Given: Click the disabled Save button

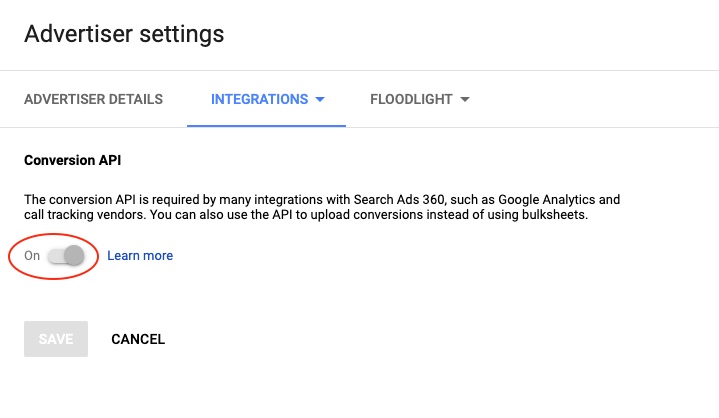Looking at the screenshot, I should click(56, 339).
